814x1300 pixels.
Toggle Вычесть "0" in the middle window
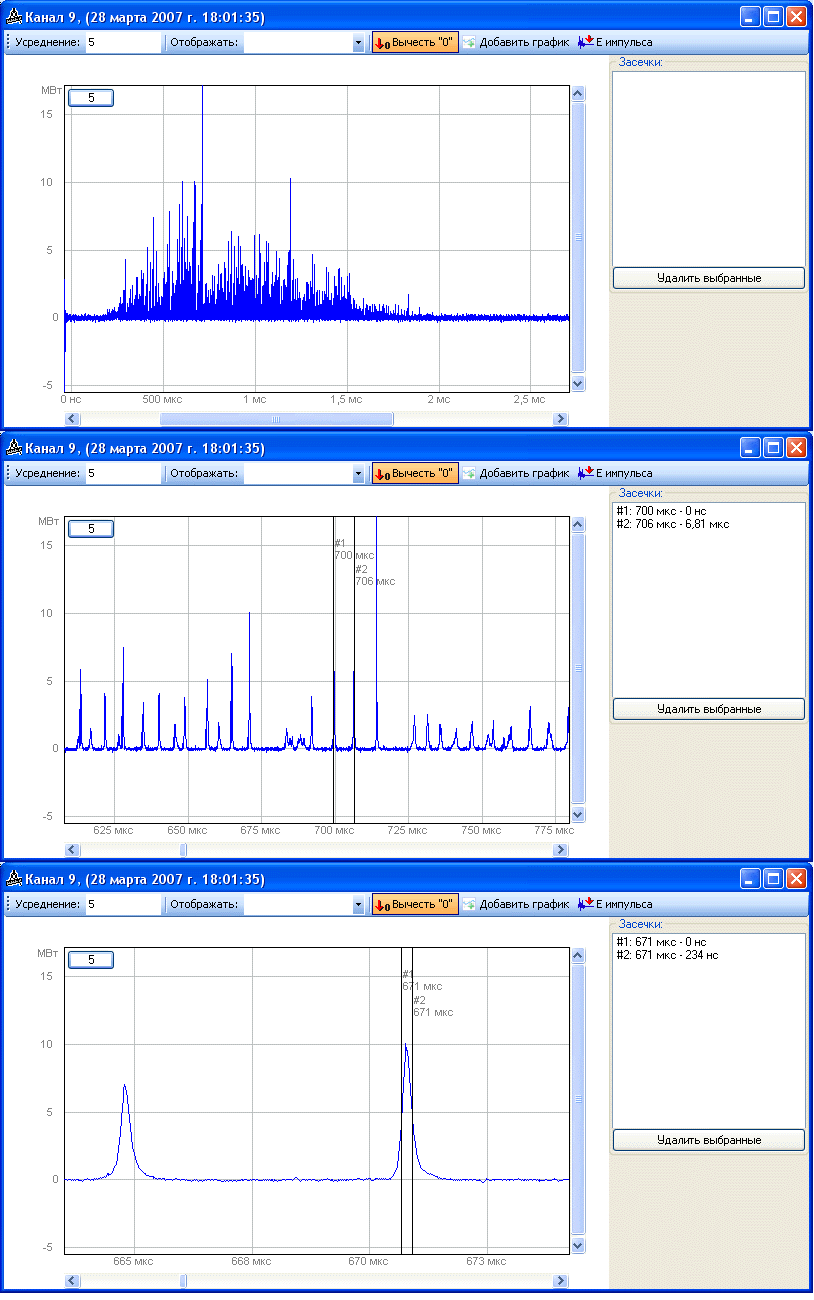click(x=415, y=473)
